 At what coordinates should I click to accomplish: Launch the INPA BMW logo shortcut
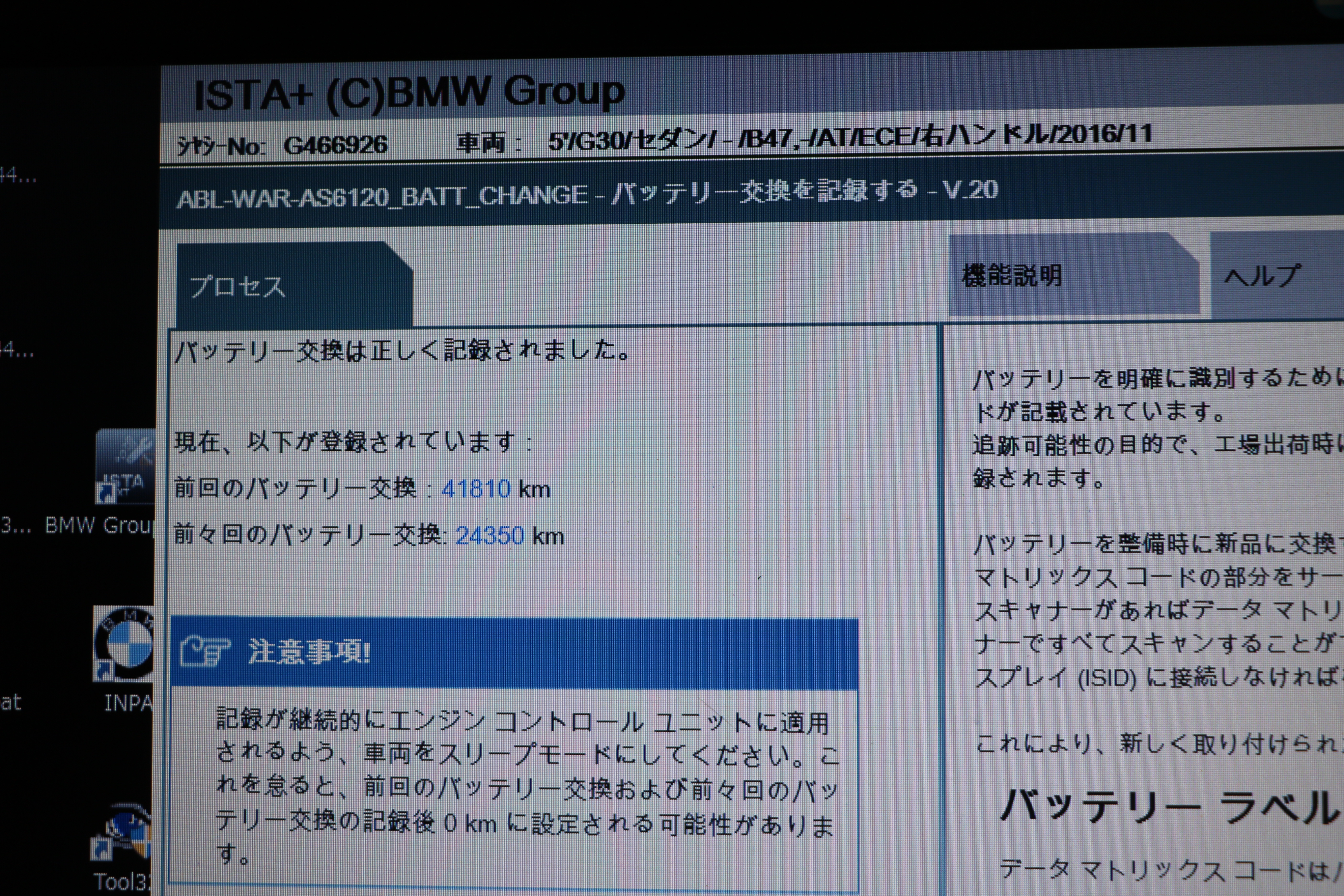(x=124, y=644)
